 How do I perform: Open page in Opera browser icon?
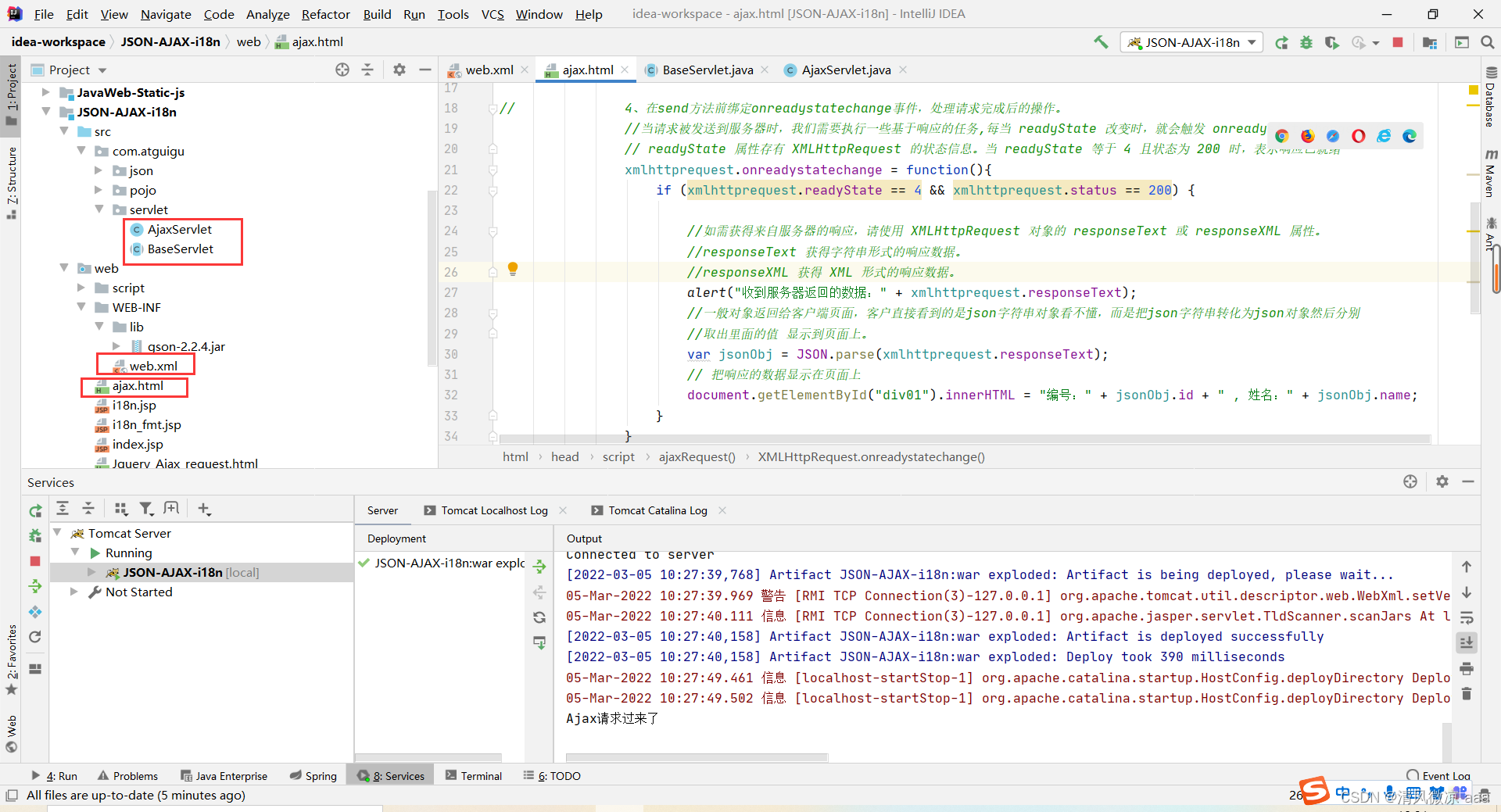[1359, 136]
